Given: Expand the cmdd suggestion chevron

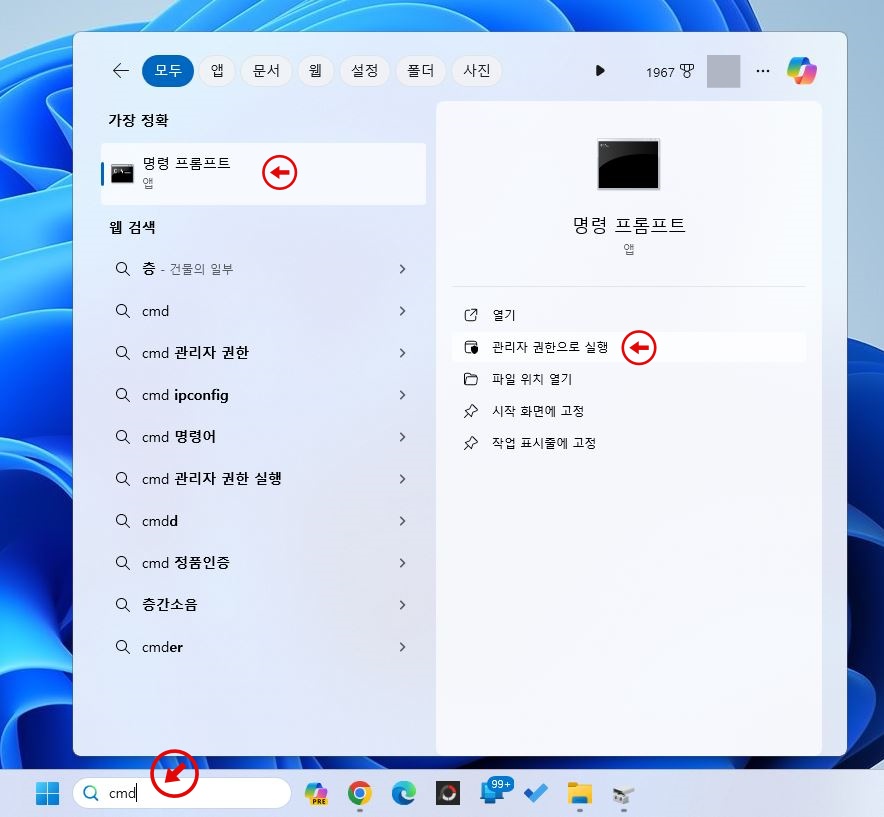Looking at the screenshot, I should [402, 521].
